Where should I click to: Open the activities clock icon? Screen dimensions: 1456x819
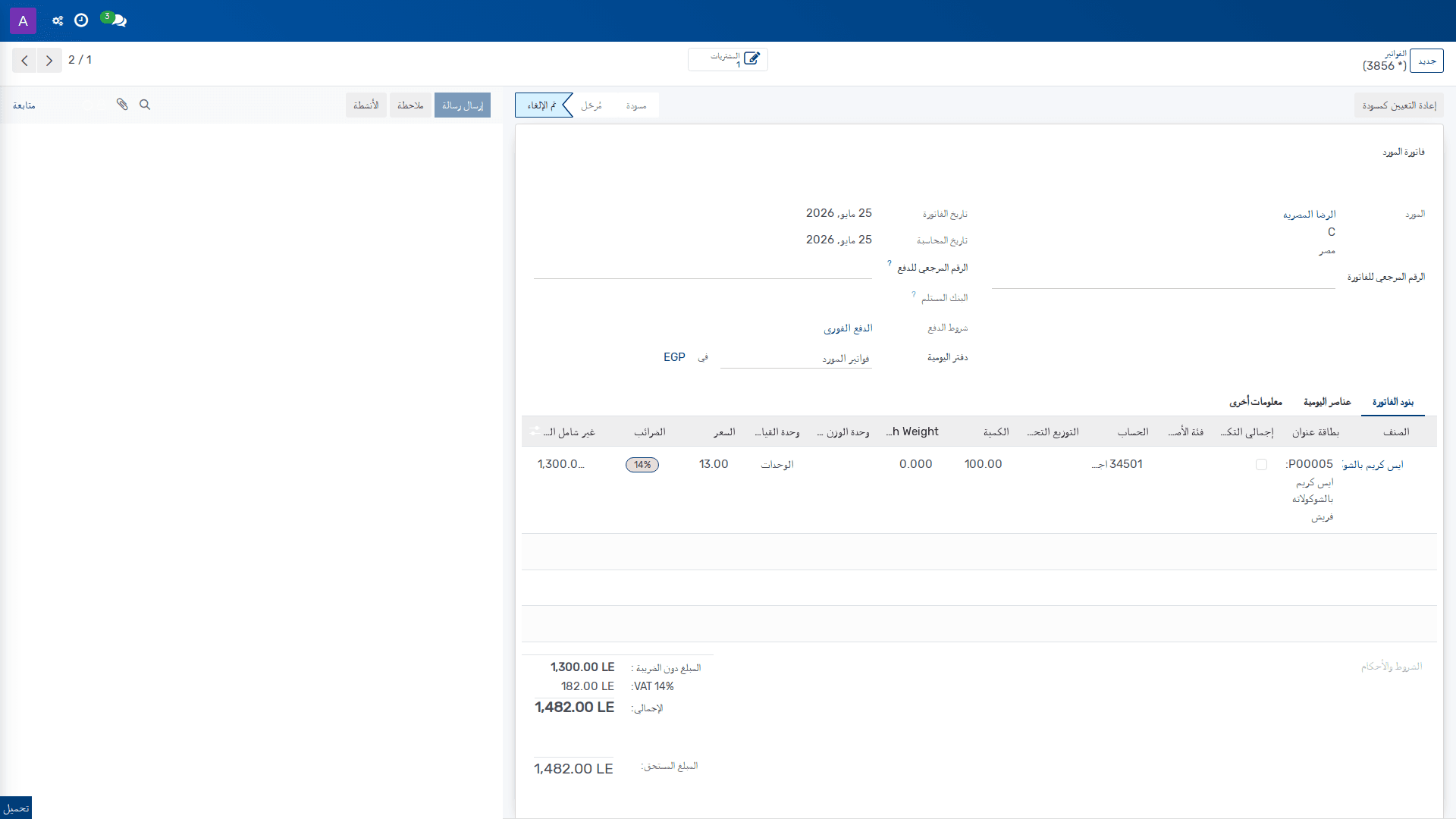pyautogui.click(x=81, y=20)
